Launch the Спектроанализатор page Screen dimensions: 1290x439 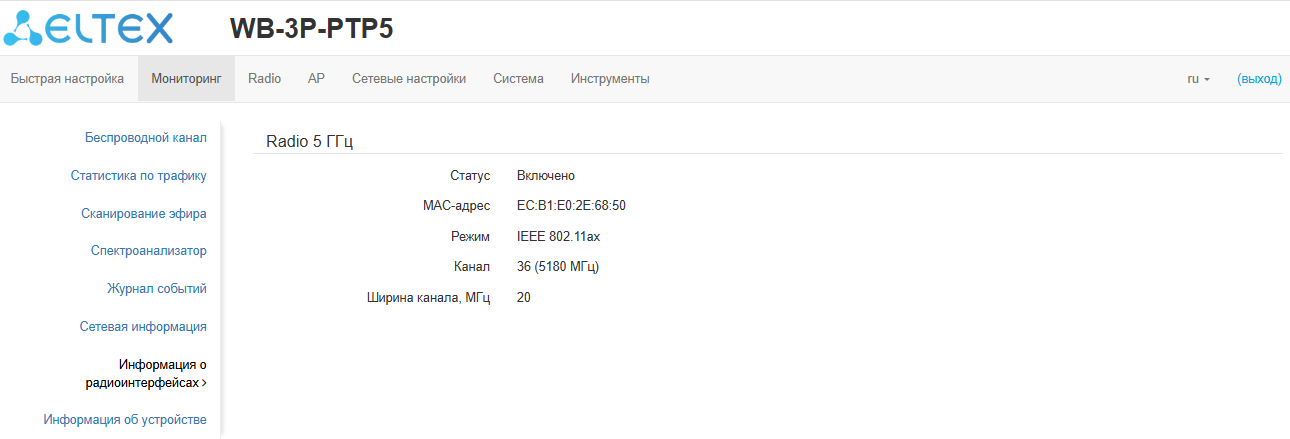tap(149, 251)
